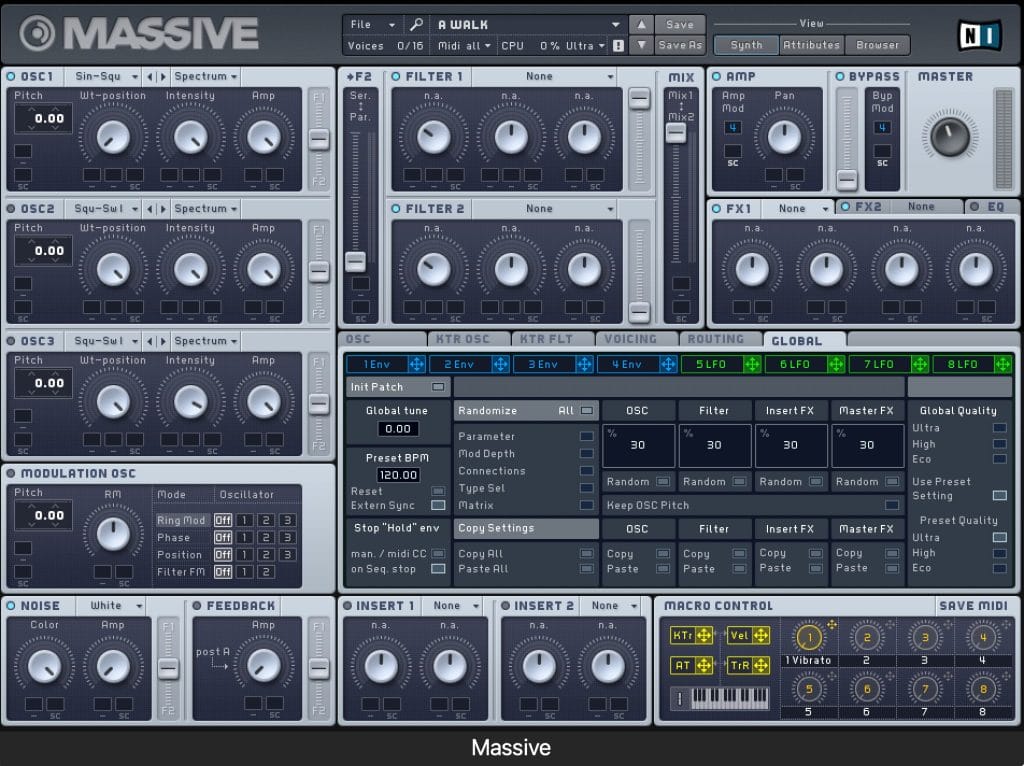The image size is (1024, 766).
Task: Click the AT aftertouch macro handle
Action: click(x=692, y=665)
